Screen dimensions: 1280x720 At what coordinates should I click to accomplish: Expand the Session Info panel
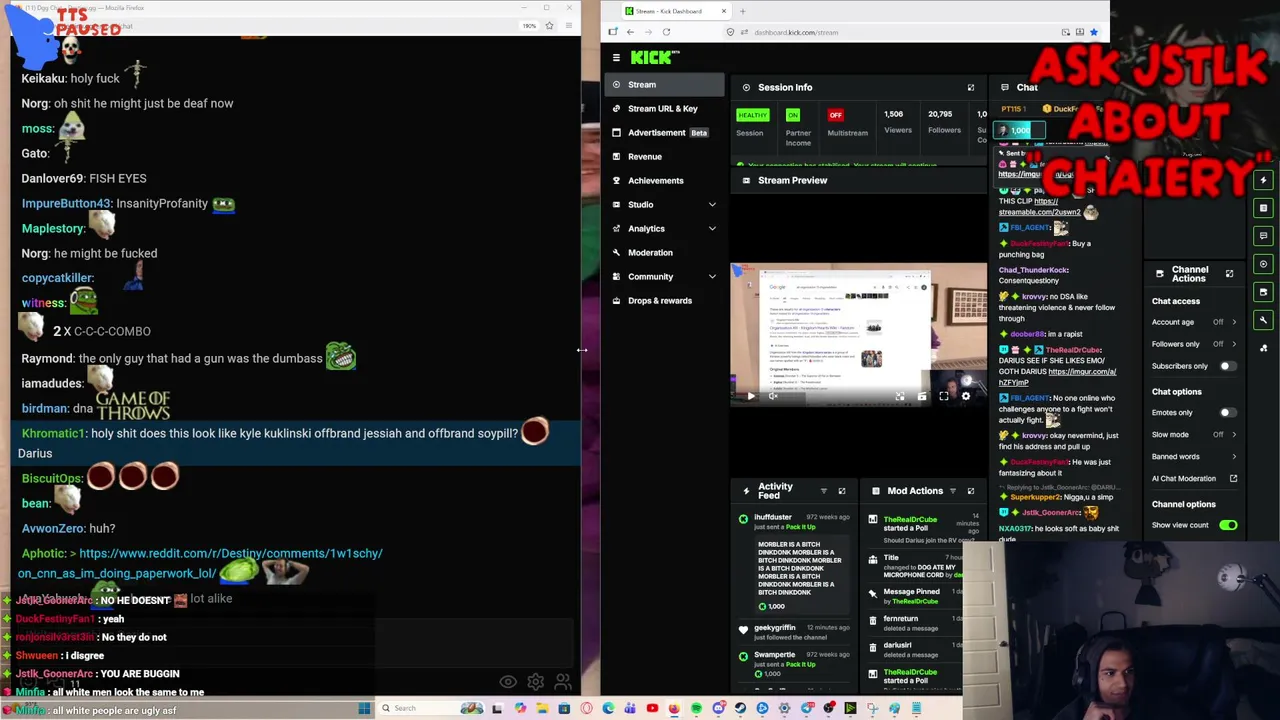point(970,88)
